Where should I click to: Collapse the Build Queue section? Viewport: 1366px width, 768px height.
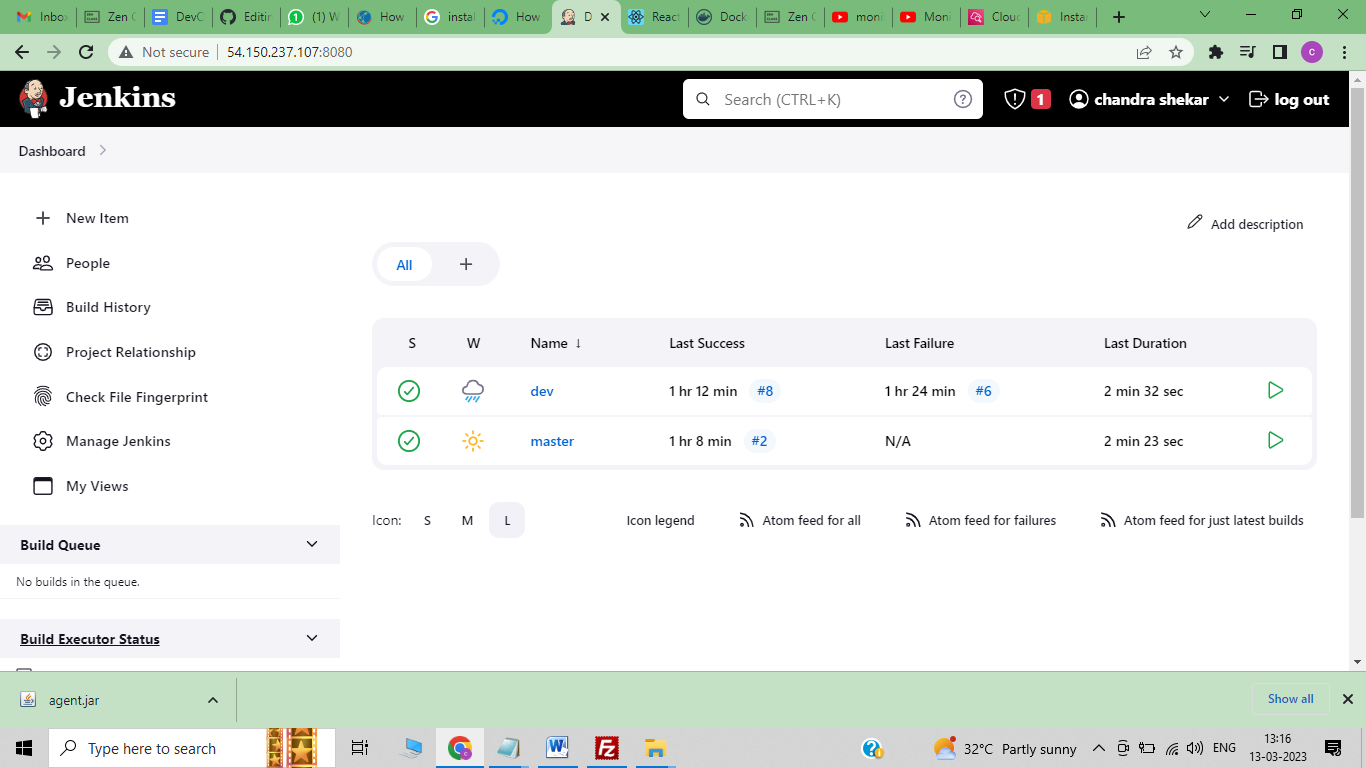coord(311,544)
